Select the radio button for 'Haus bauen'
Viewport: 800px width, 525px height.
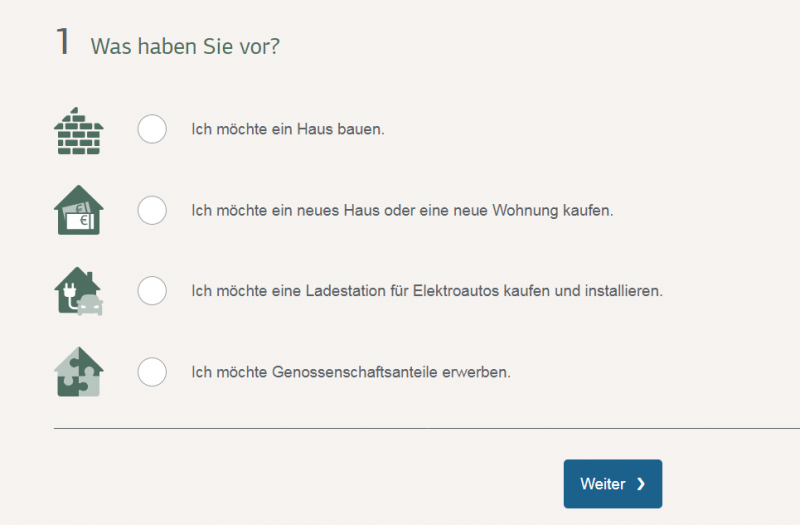click(x=152, y=129)
